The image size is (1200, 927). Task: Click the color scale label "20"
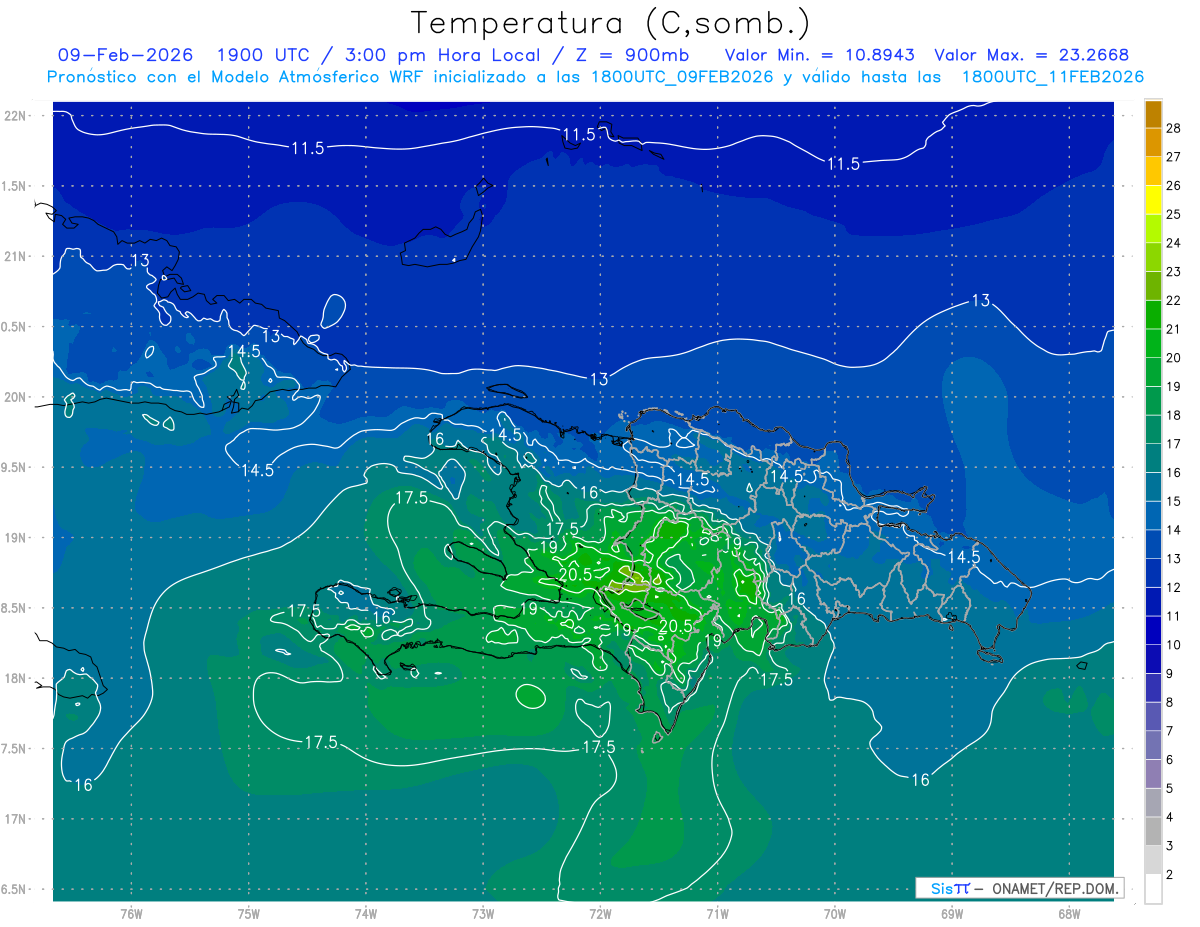1174,358
